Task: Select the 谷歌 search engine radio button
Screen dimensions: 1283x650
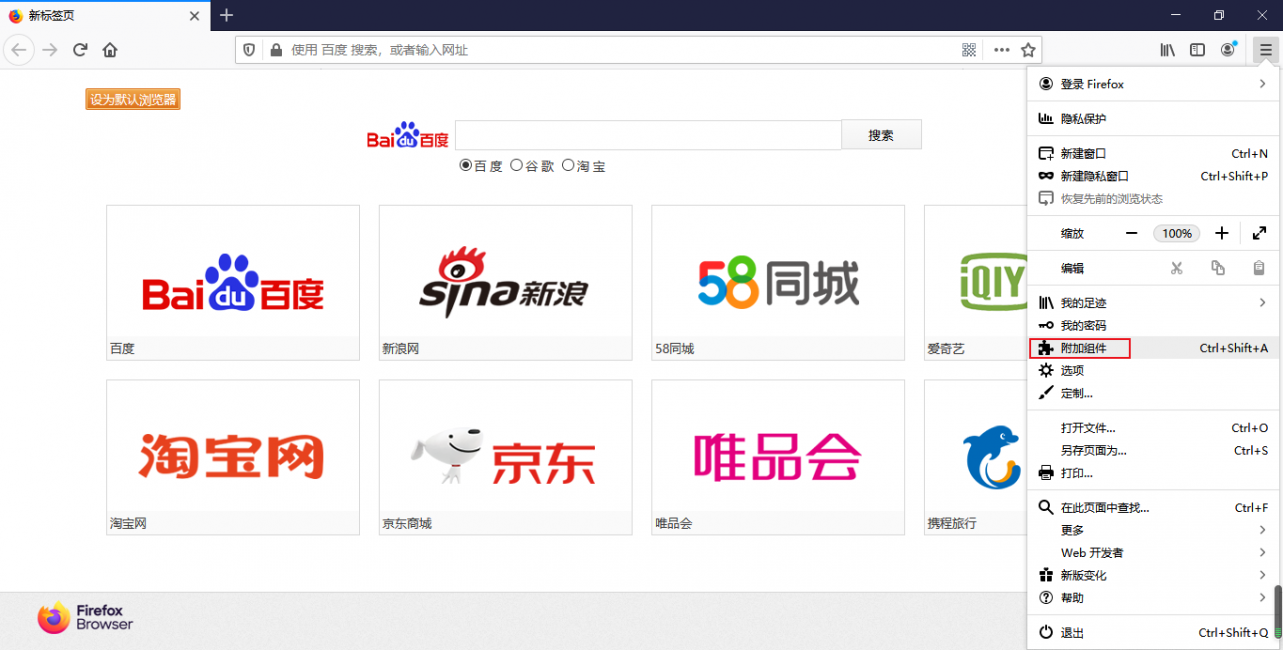Action: 516,165
